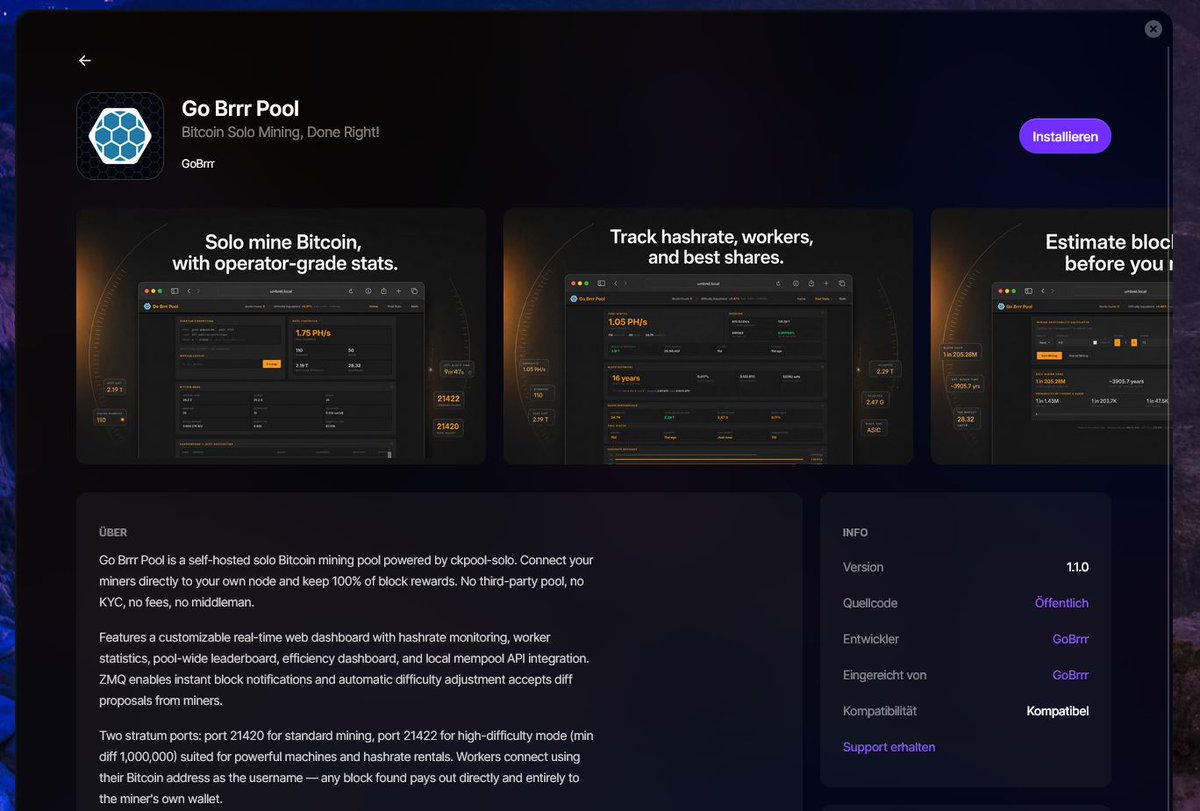Click the Support erhalten link

click(x=889, y=747)
